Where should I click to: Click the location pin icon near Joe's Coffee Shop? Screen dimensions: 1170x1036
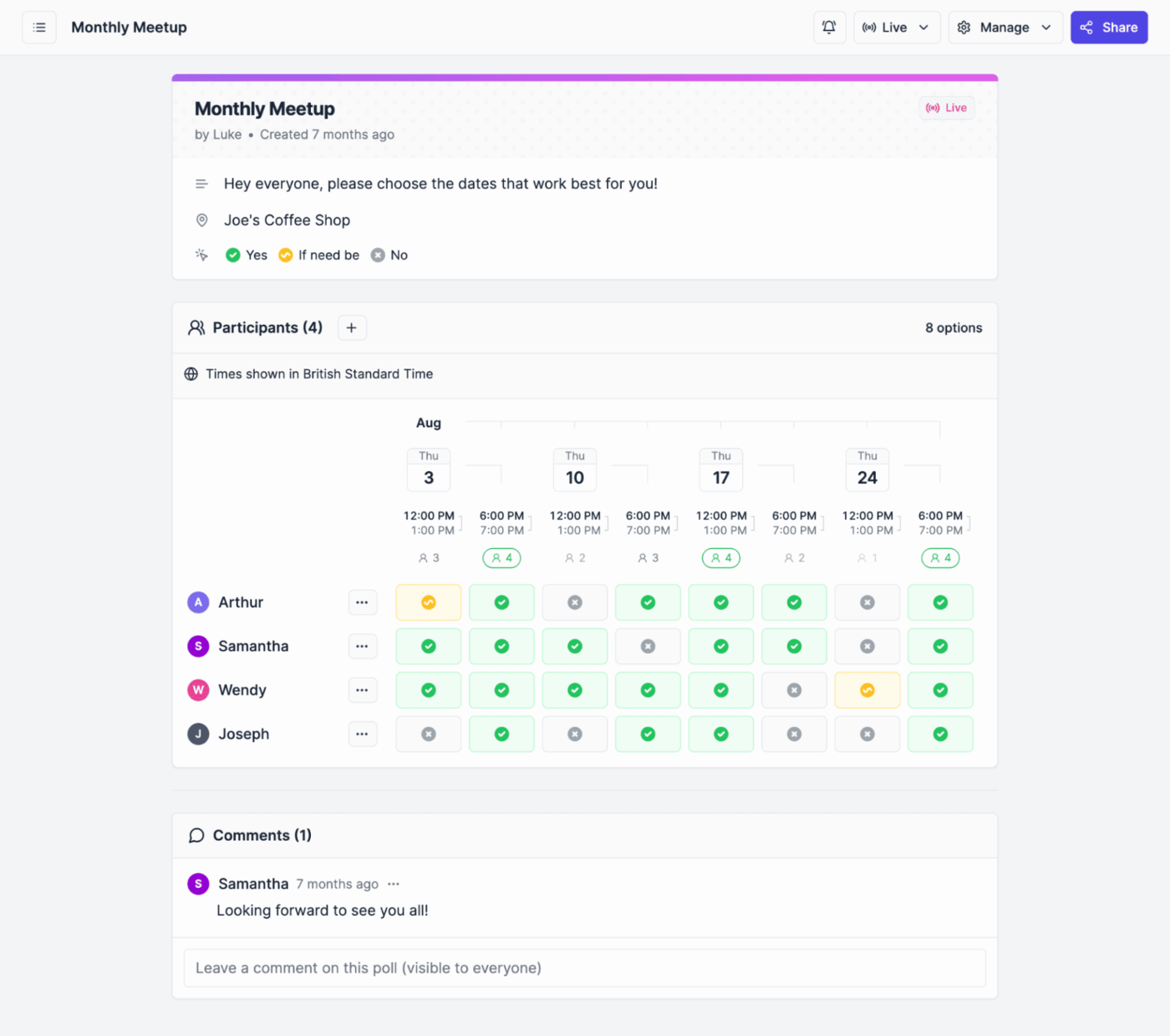[201, 220]
